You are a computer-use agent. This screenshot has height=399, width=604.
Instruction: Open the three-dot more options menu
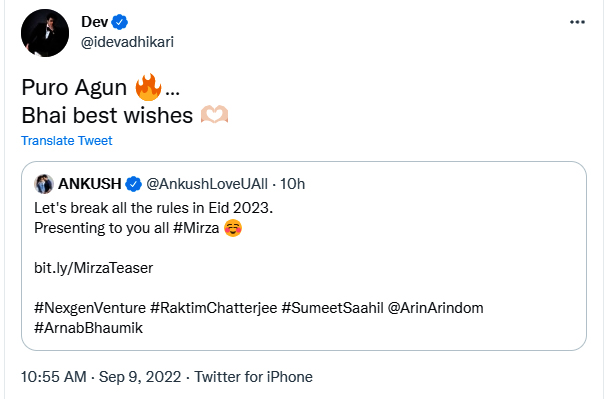pyautogui.click(x=577, y=22)
